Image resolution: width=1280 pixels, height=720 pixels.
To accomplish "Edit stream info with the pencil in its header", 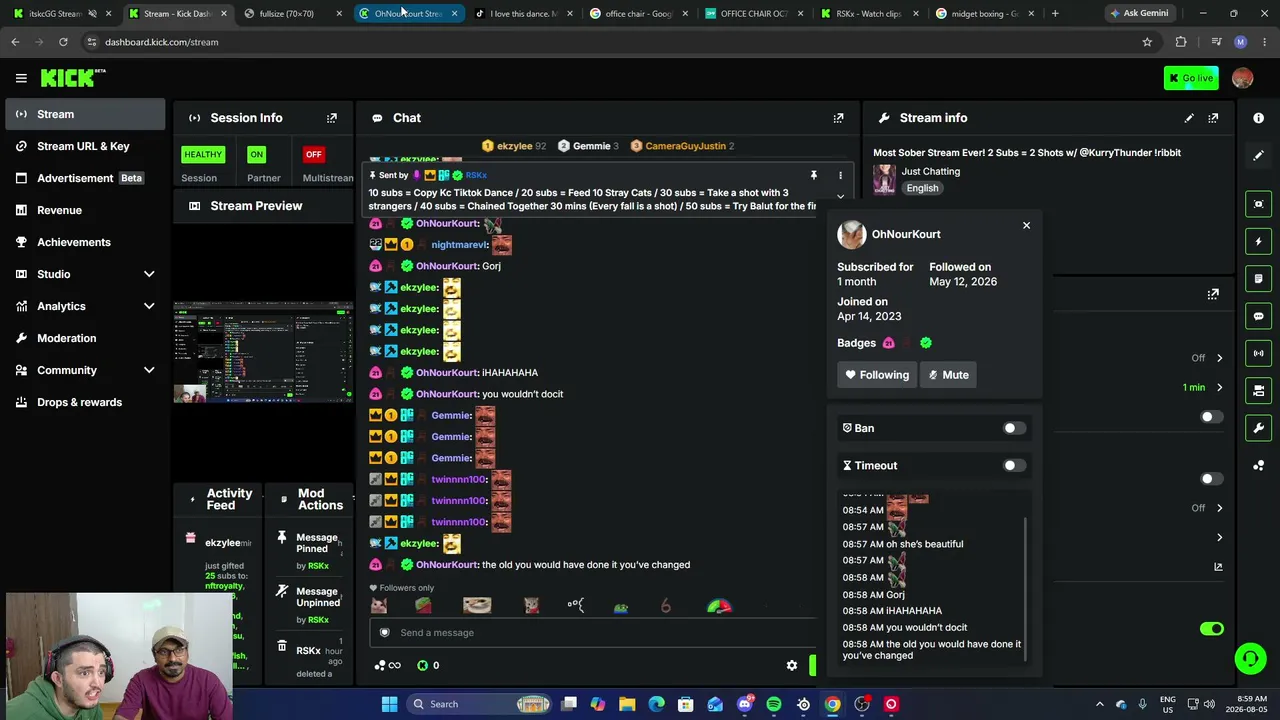I will click(1189, 118).
